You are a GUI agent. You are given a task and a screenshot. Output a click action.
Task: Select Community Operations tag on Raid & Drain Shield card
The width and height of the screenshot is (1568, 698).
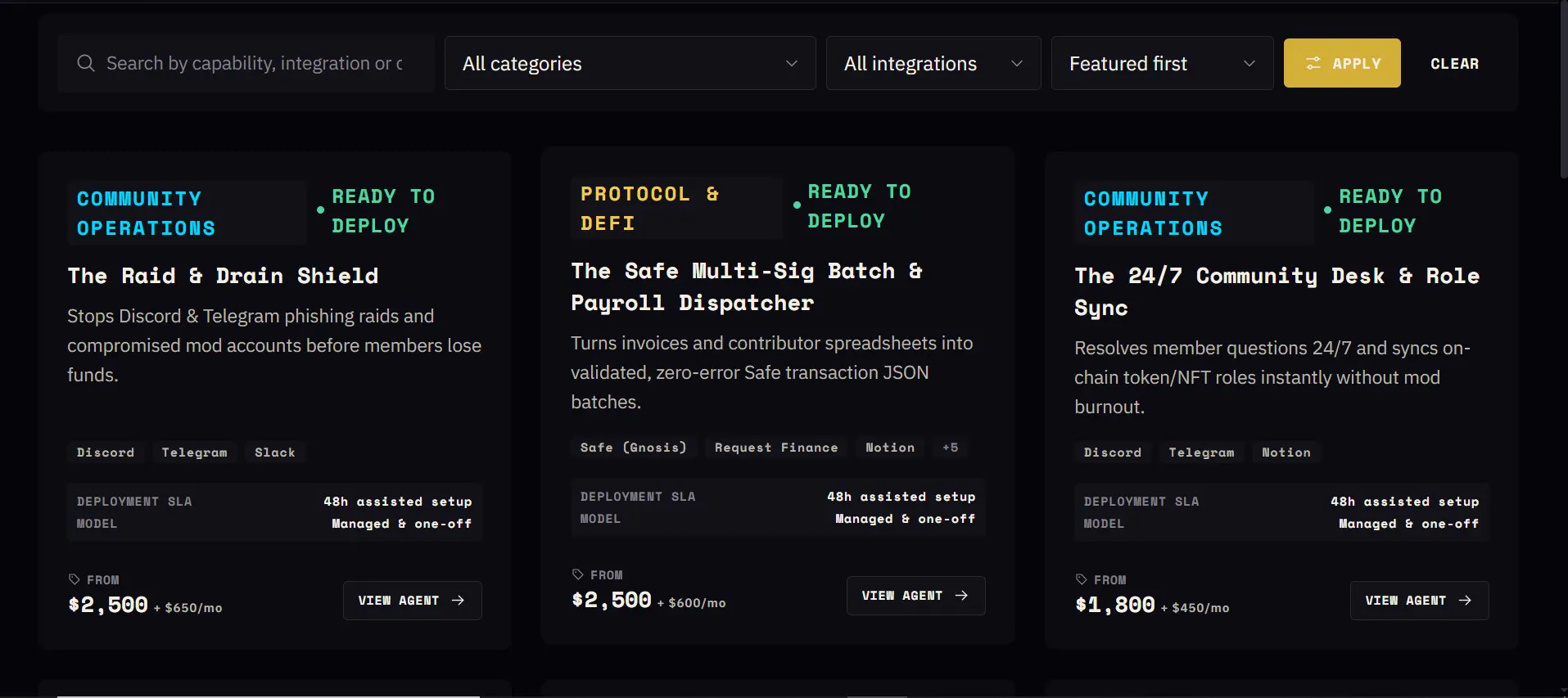(187, 213)
